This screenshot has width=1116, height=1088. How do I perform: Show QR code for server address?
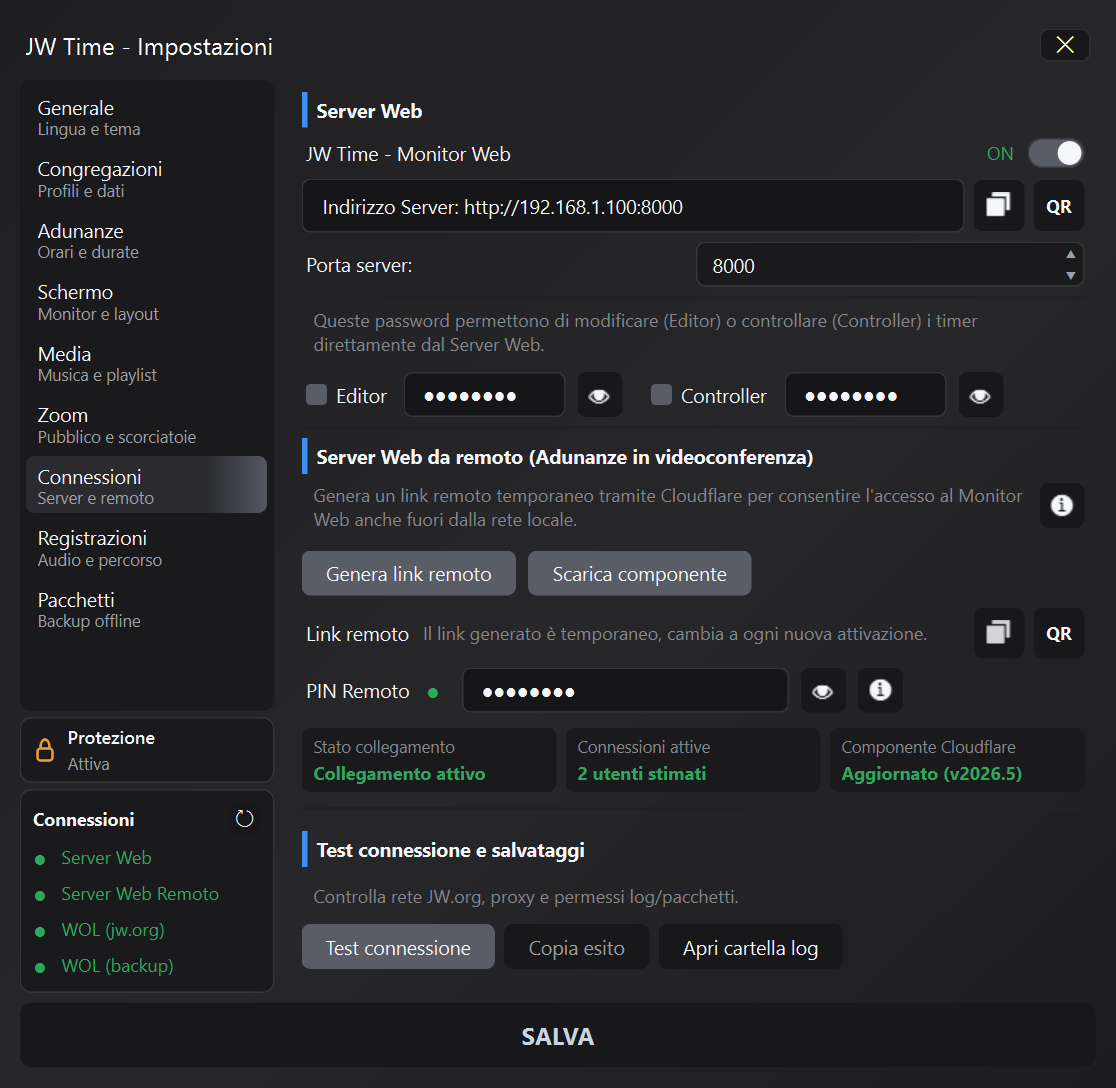click(x=1058, y=206)
